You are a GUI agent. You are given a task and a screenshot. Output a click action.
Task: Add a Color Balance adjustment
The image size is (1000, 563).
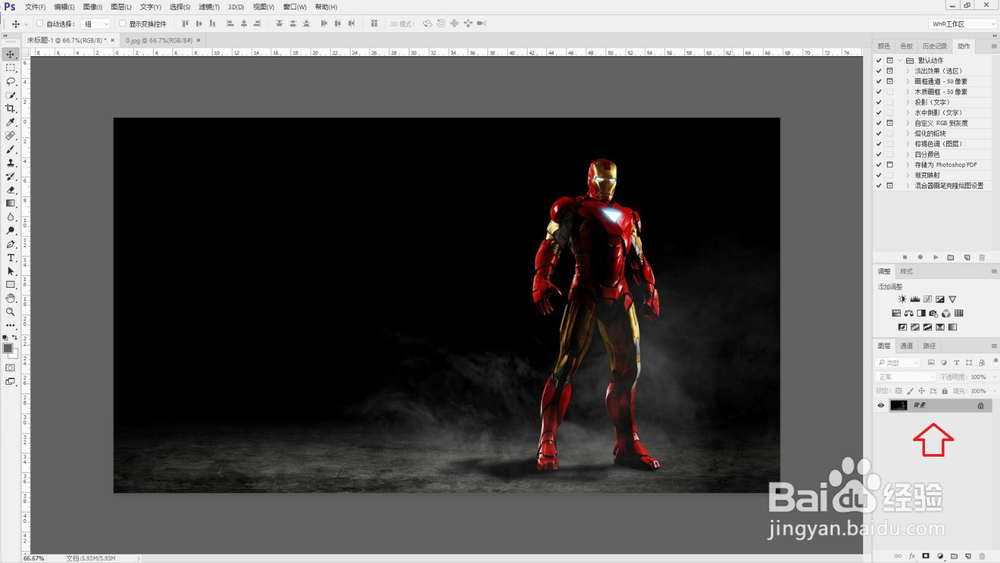coord(909,313)
